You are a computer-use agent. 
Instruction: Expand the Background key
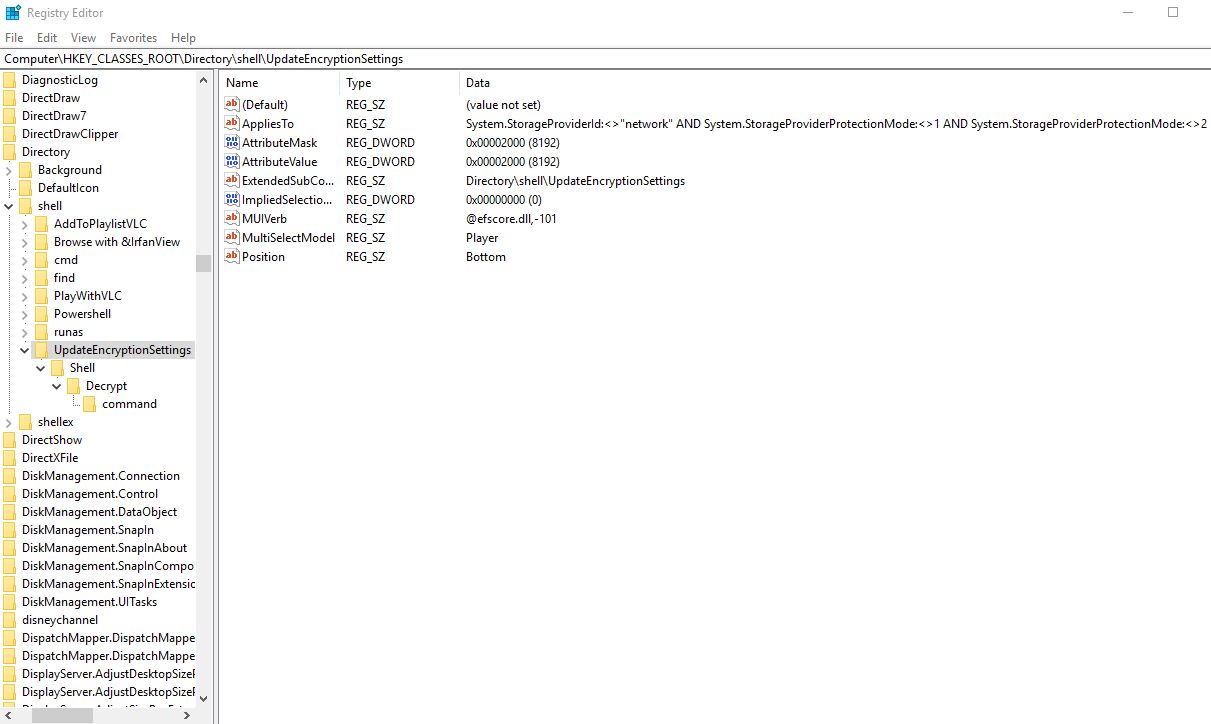pos(8,170)
